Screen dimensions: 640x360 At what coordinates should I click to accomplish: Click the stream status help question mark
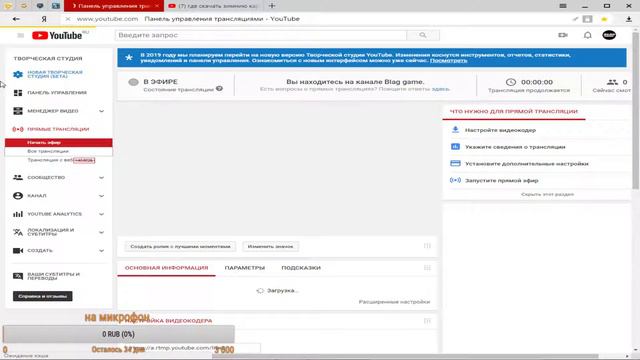tap(220, 89)
